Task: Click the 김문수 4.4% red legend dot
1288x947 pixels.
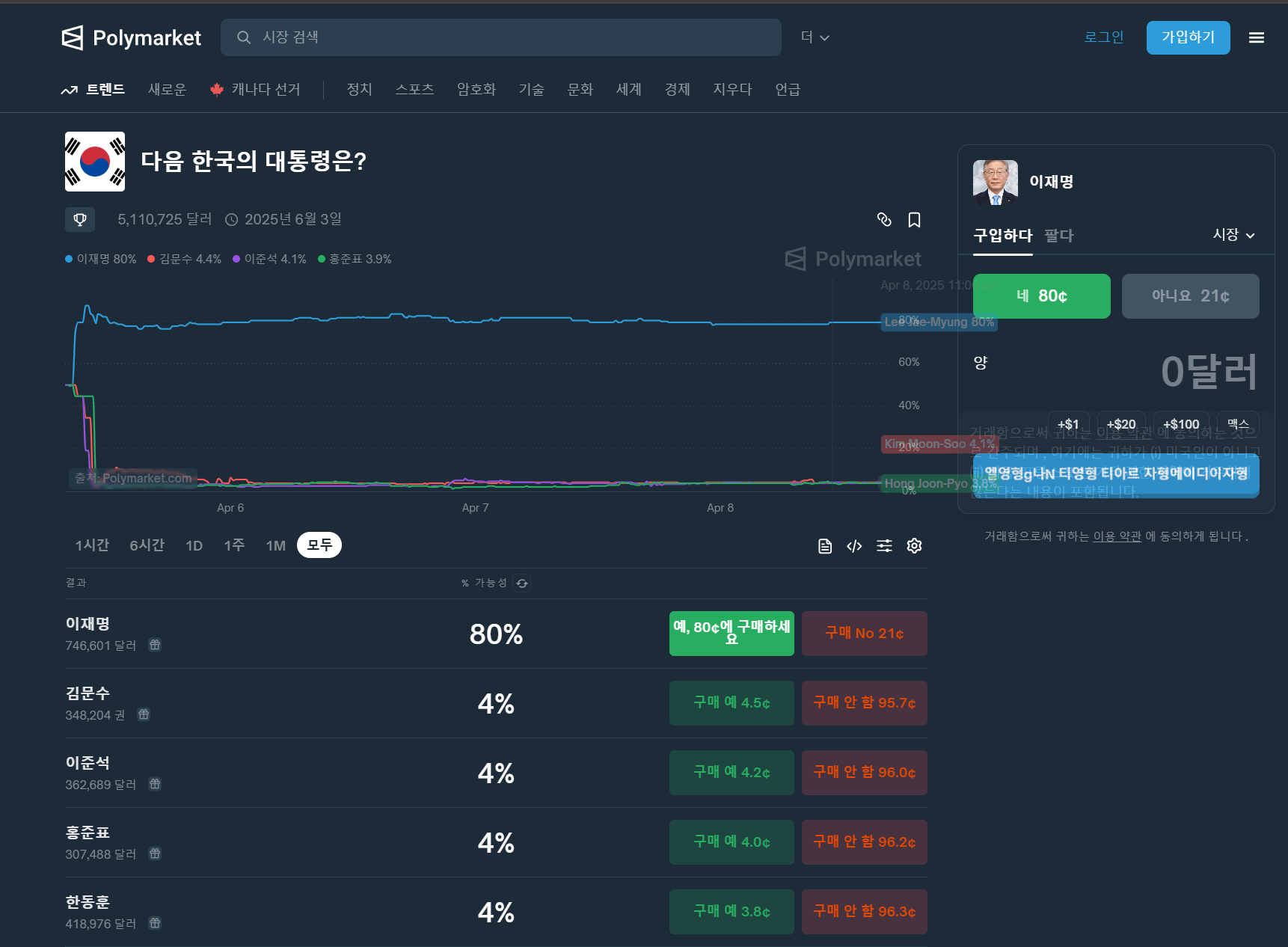Action: click(x=151, y=259)
